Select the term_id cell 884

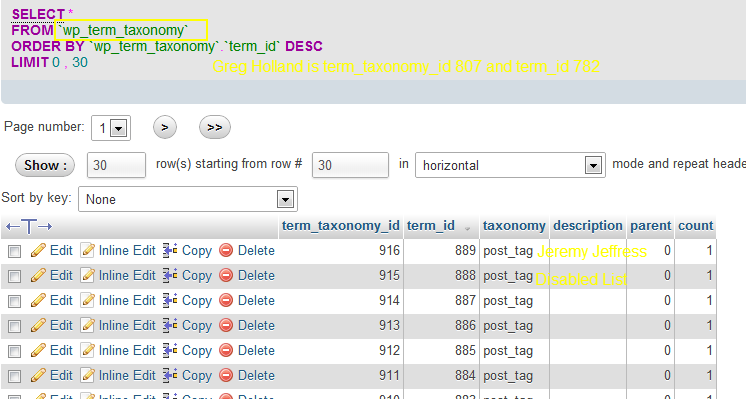(x=442, y=375)
